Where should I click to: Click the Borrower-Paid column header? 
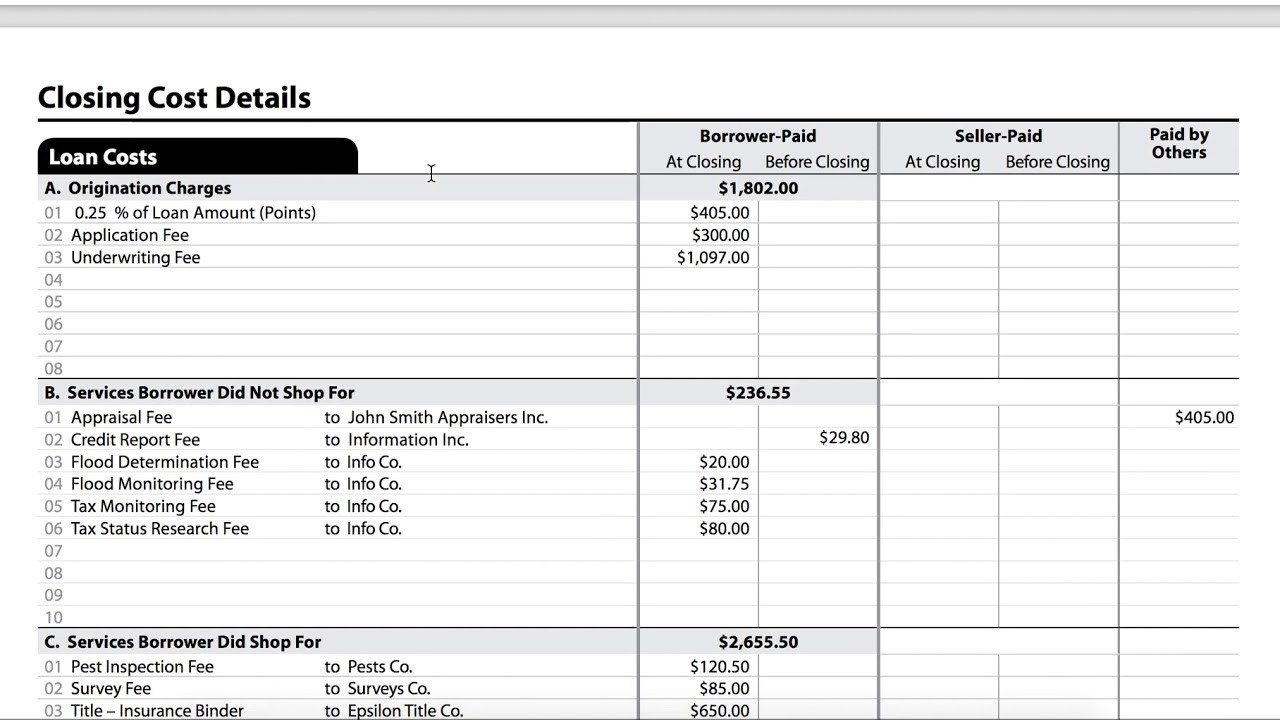[758, 136]
